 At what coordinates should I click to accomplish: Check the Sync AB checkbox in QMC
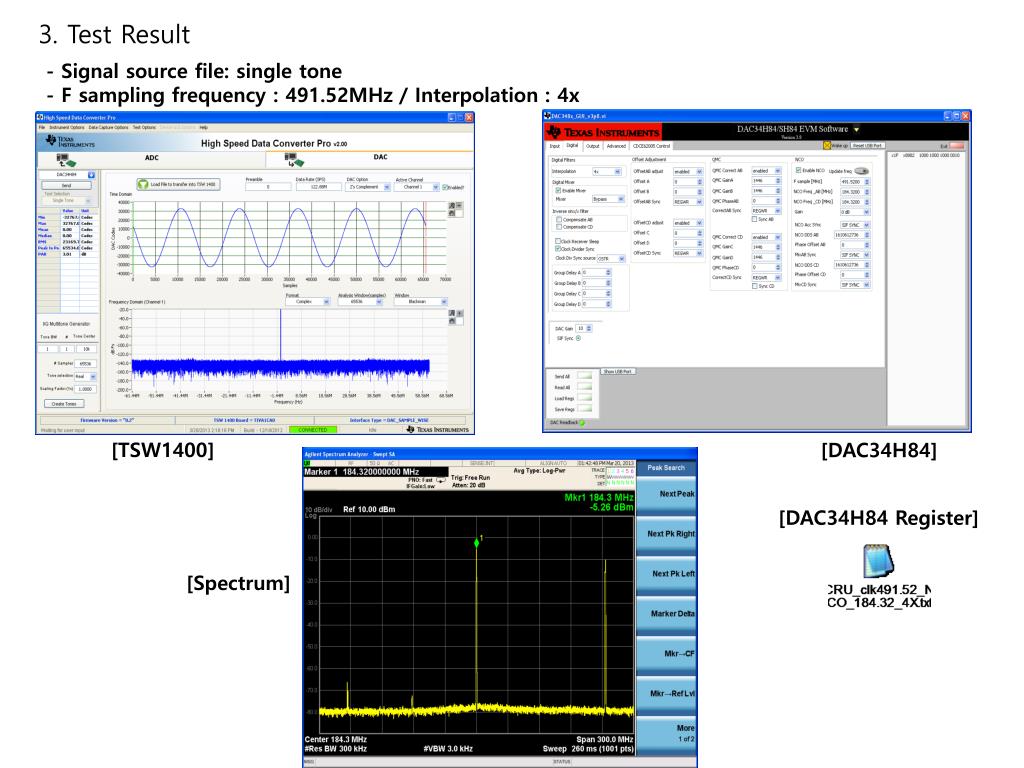click(x=754, y=219)
